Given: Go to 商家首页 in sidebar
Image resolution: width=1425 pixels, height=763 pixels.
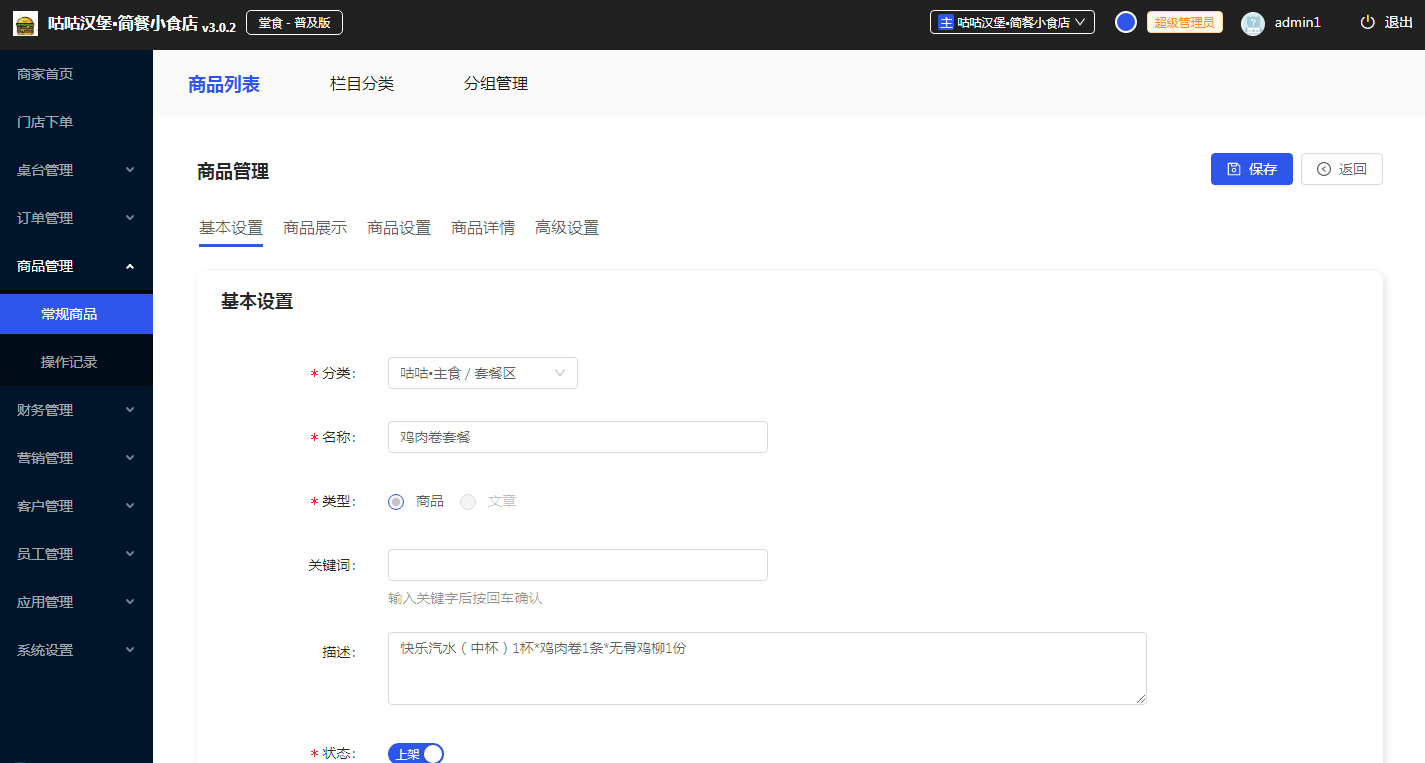Looking at the screenshot, I should (76, 74).
